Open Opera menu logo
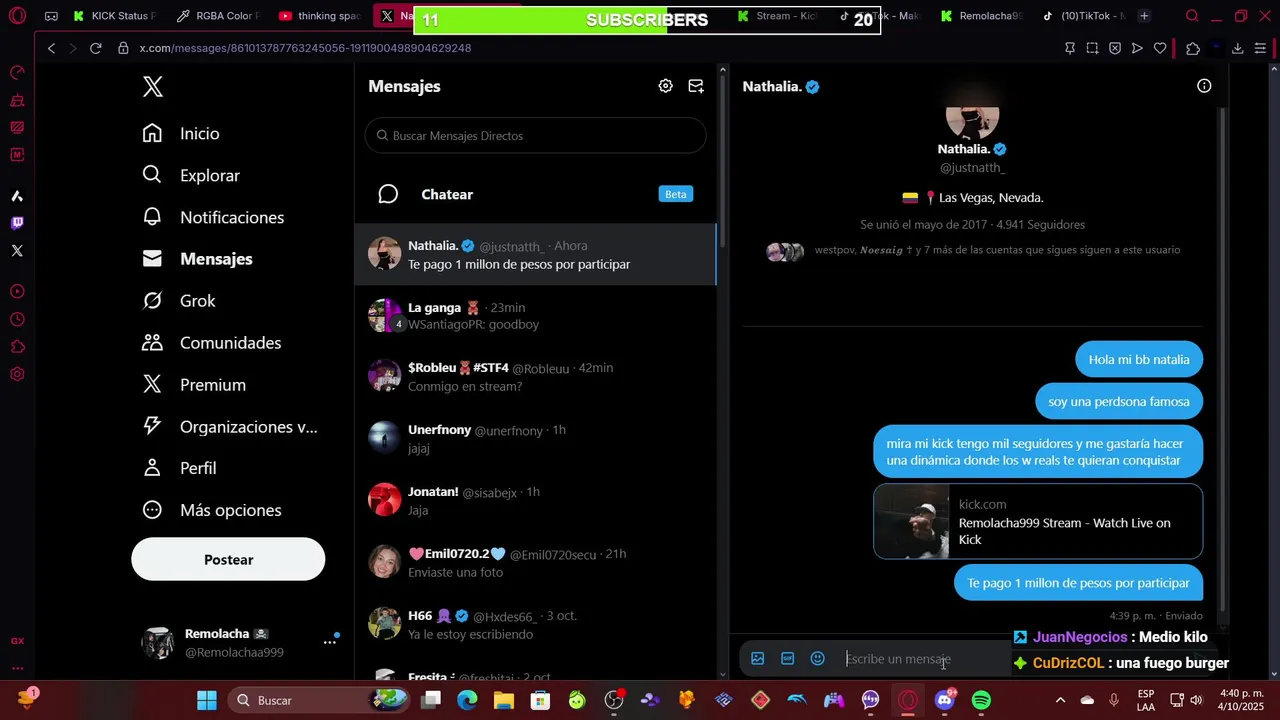 tap(17, 16)
